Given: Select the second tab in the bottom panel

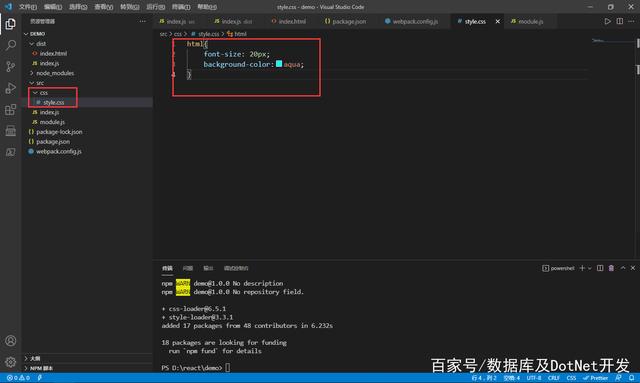Looking at the screenshot, I should (x=188, y=268).
